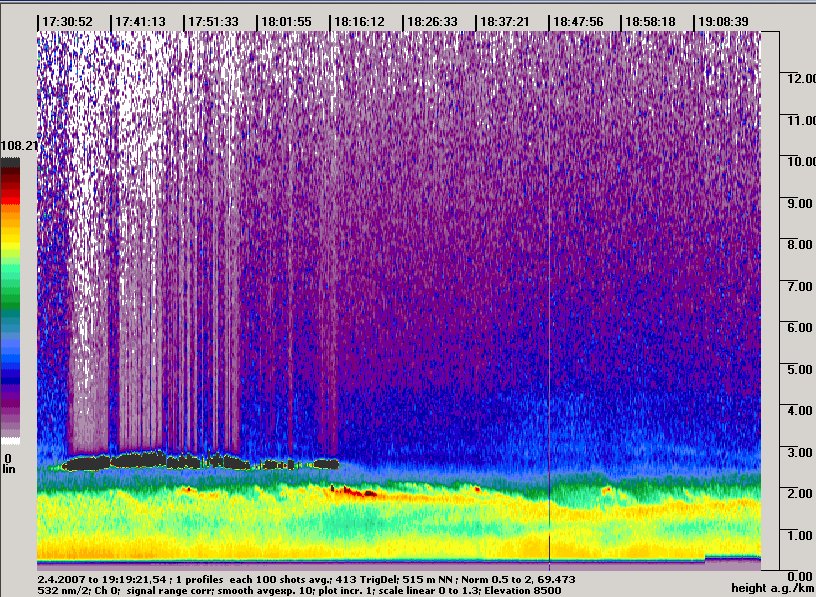
Task: Click the red band of color scale
Action: click(10, 193)
